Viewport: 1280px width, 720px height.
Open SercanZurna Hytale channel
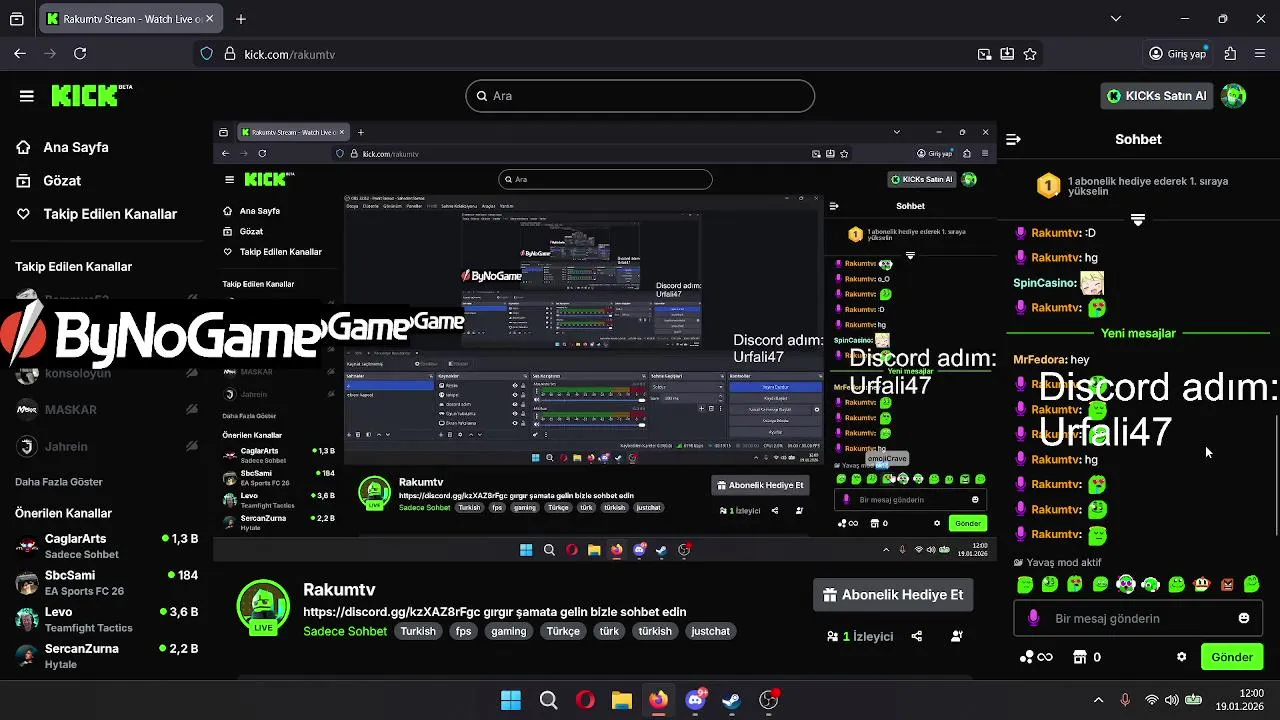point(107,656)
